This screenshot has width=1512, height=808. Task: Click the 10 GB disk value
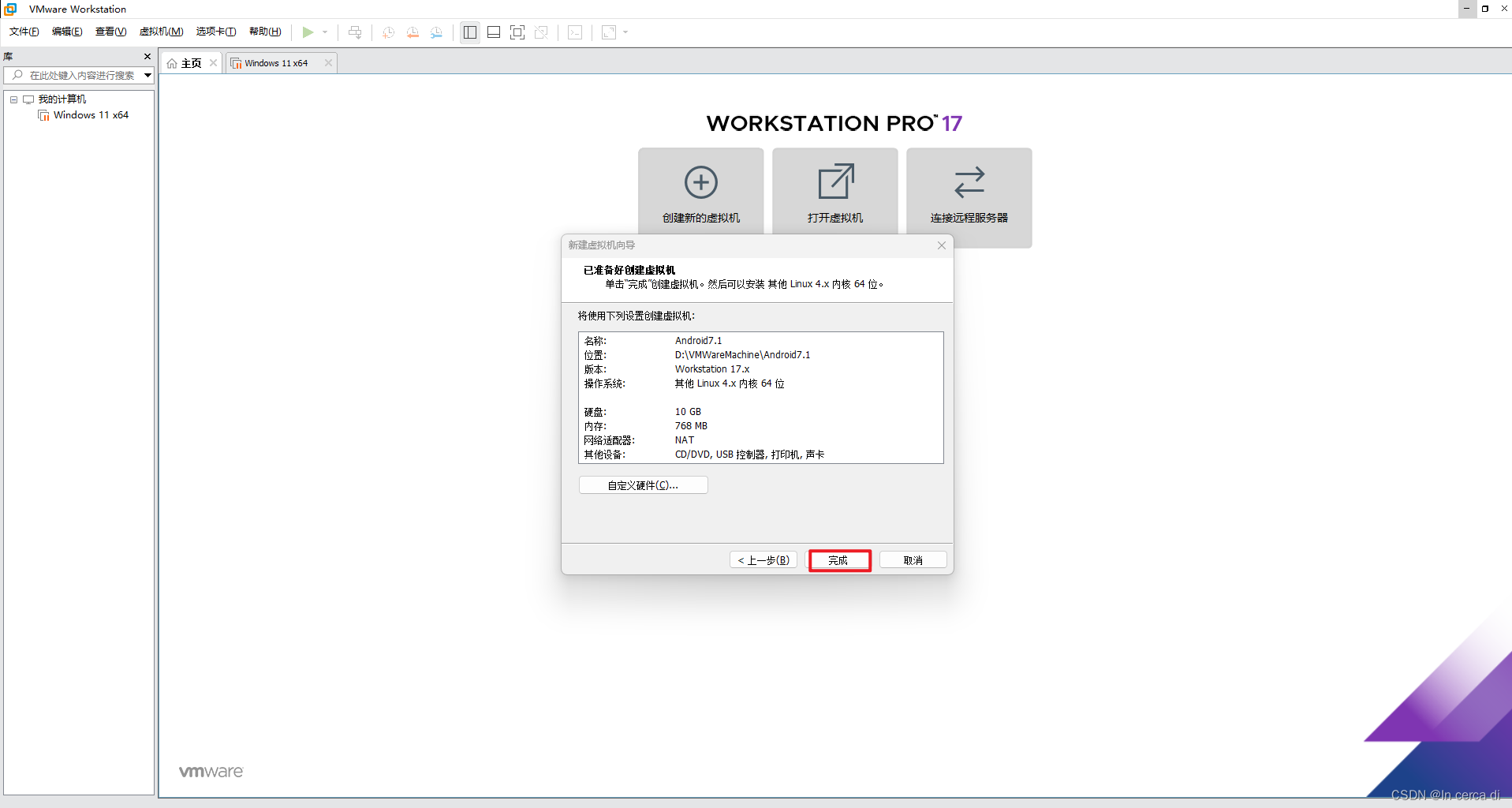(688, 412)
